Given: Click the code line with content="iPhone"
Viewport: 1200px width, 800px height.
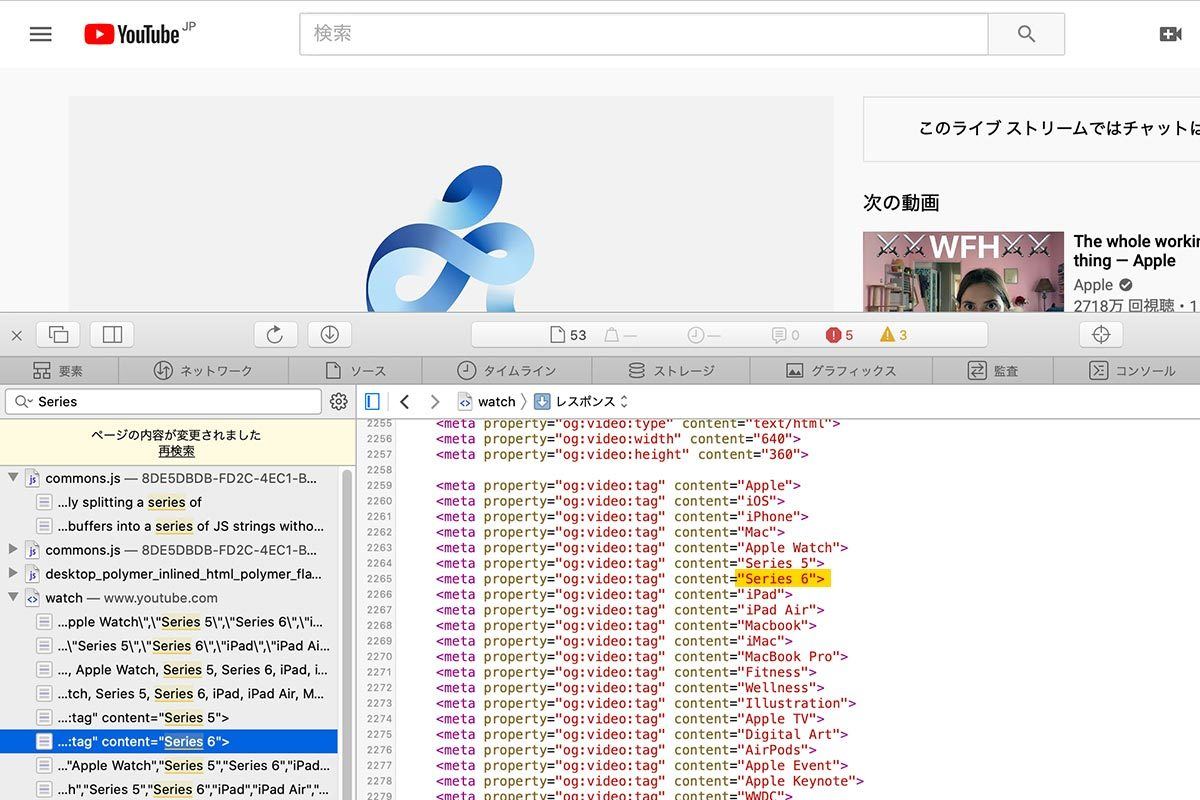Looking at the screenshot, I should click(622, 517).
